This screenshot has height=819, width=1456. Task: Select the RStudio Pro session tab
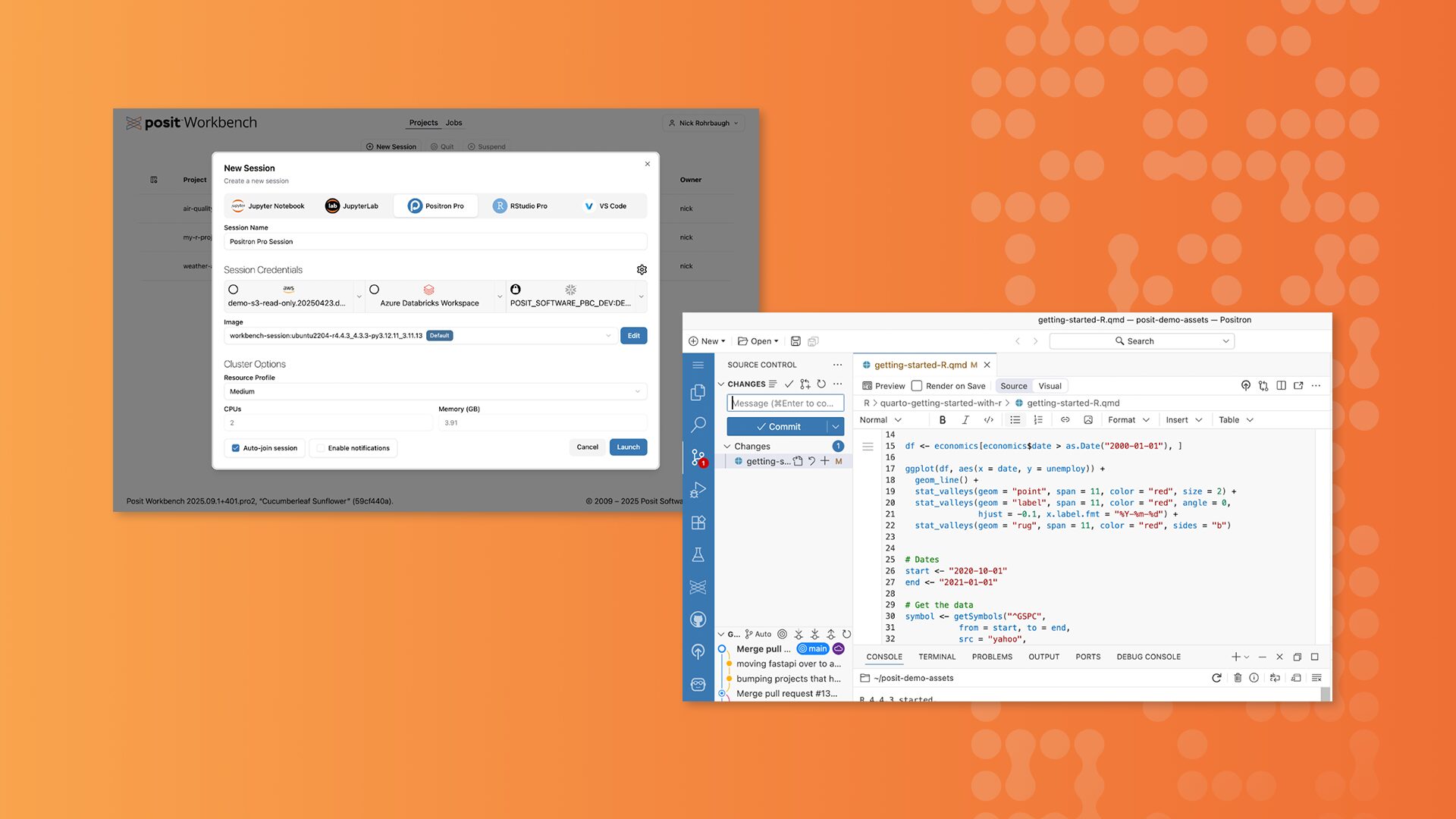point(520,206)
